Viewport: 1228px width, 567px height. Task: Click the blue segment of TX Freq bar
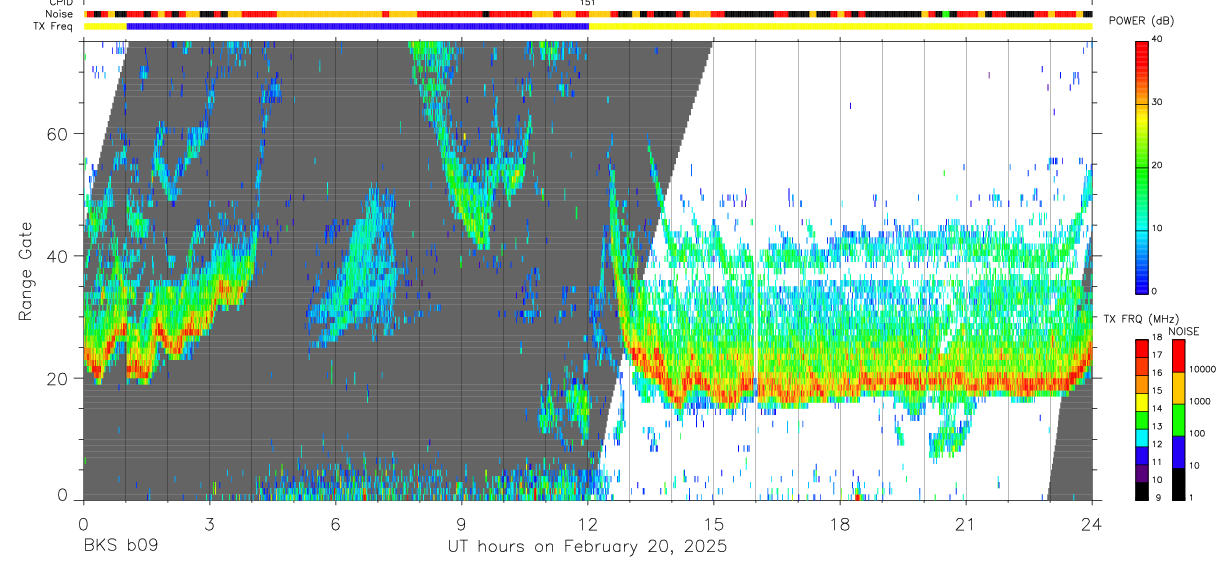(358, 26)
